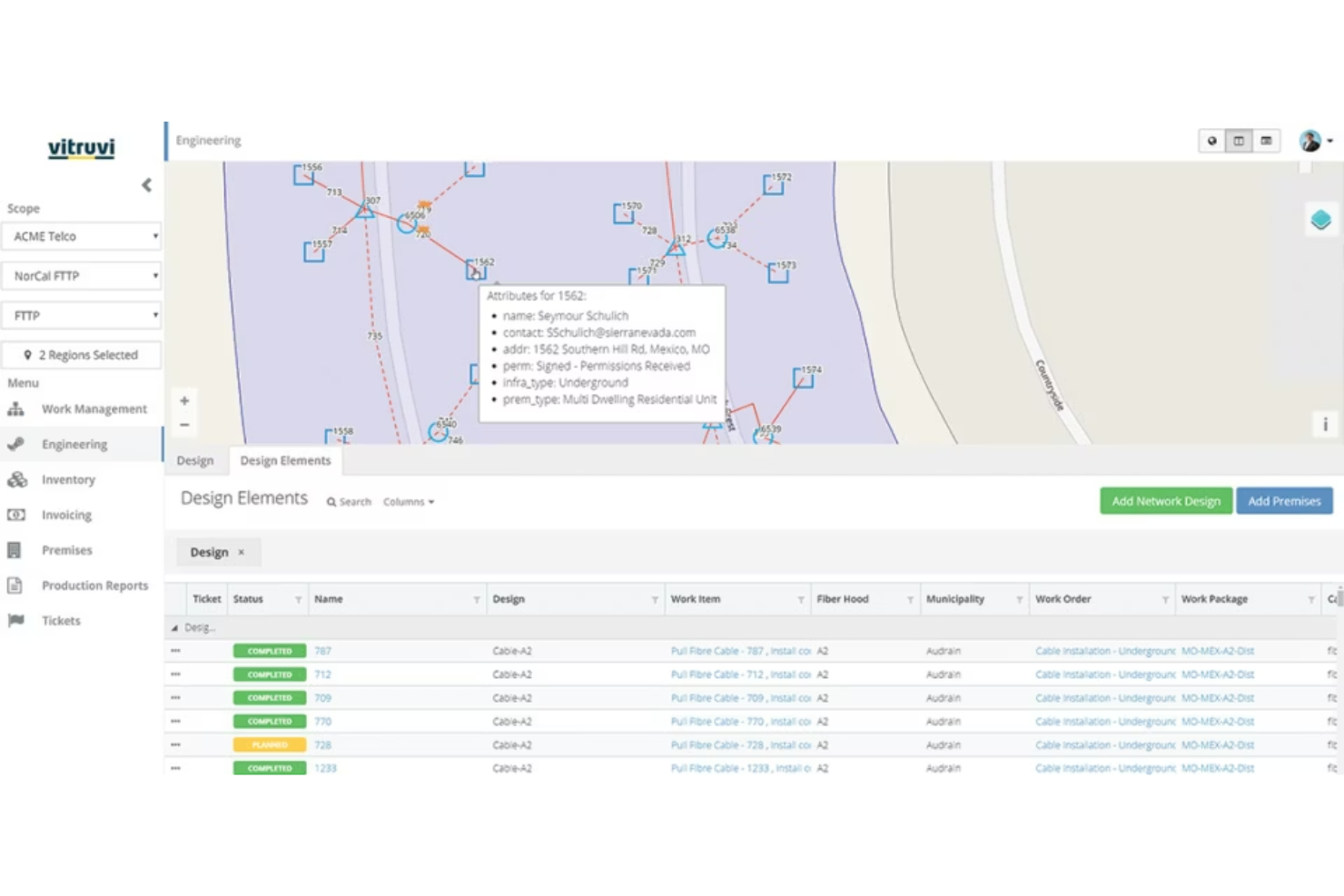Select the Design Elements tab
1344x896 pixels.
coord(285,460)
